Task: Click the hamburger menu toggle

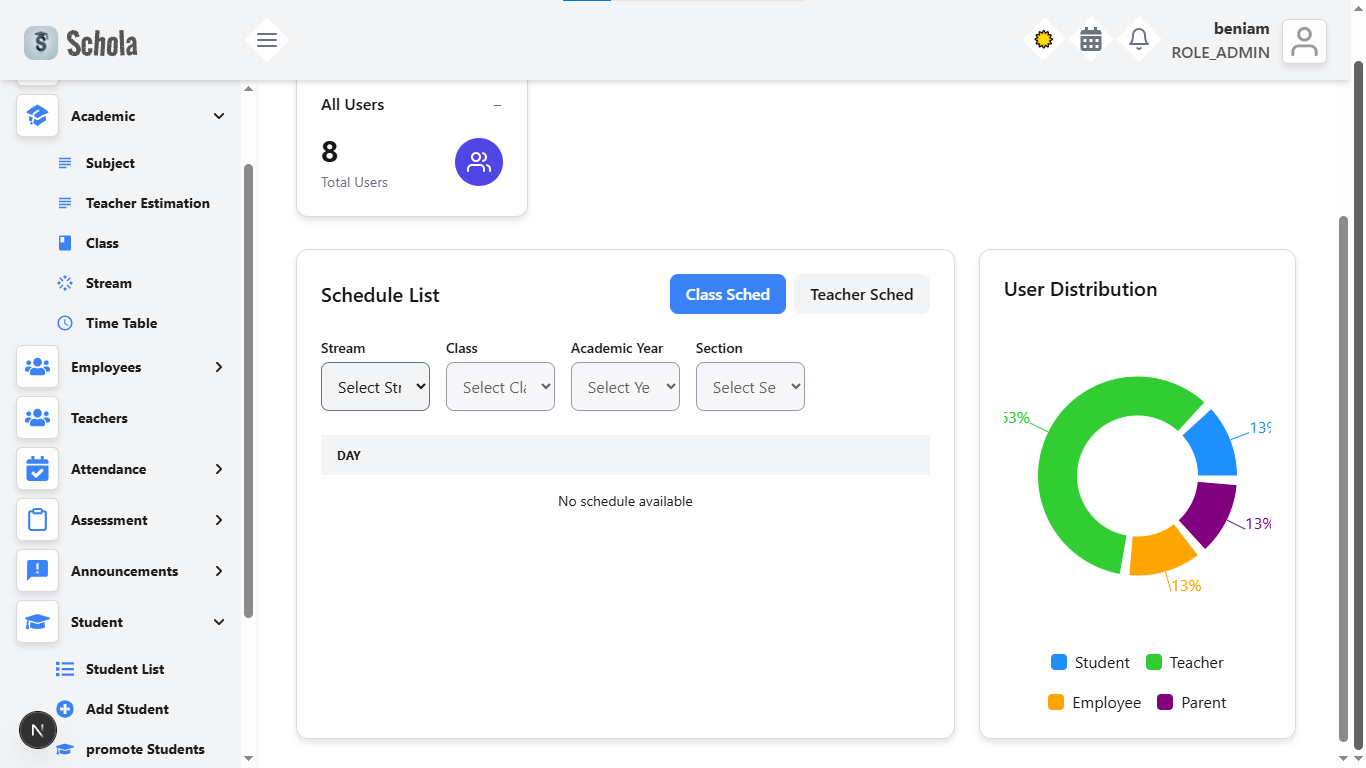Action: pyautogui.click(x=266, y=40)
